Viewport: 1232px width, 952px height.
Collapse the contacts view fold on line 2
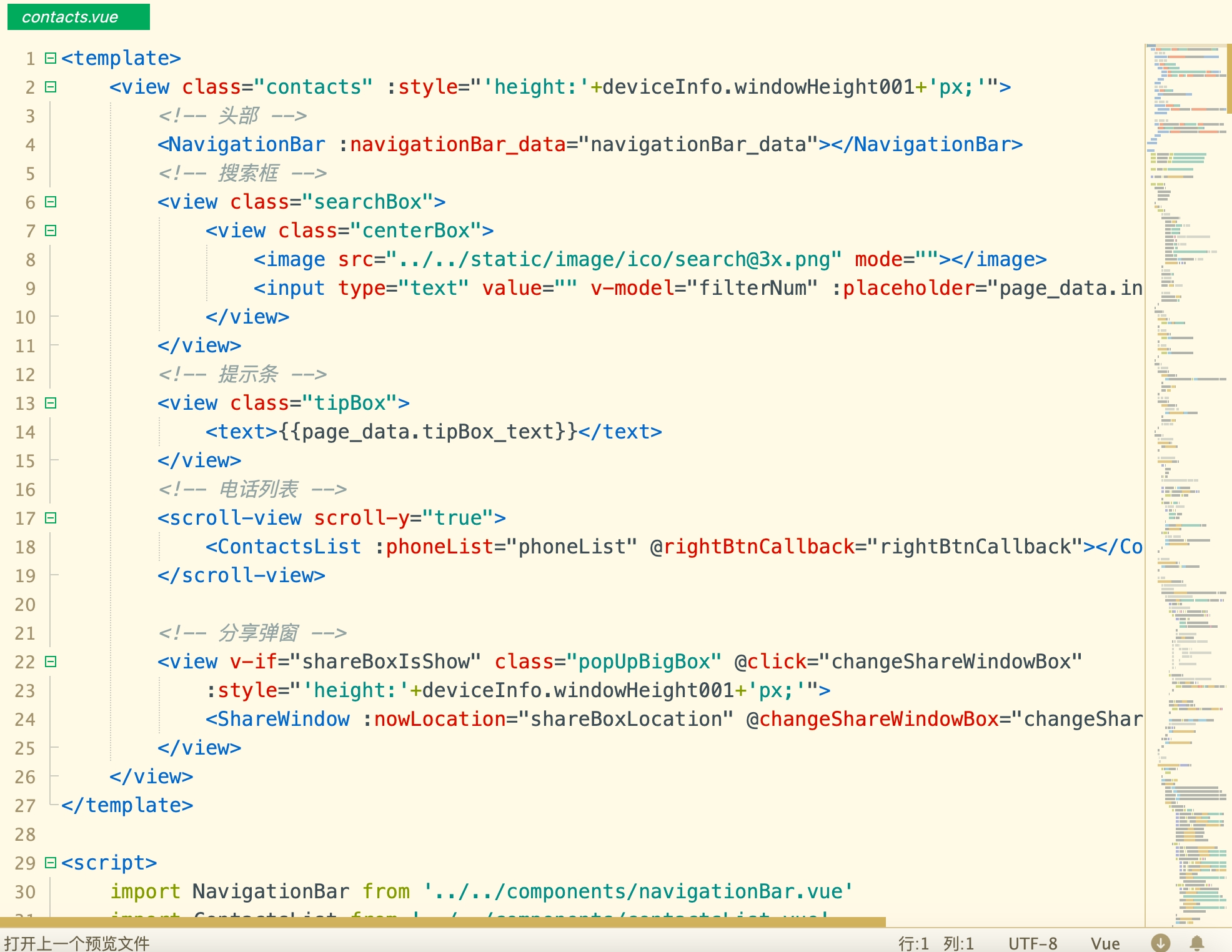(x=51, y=87)
